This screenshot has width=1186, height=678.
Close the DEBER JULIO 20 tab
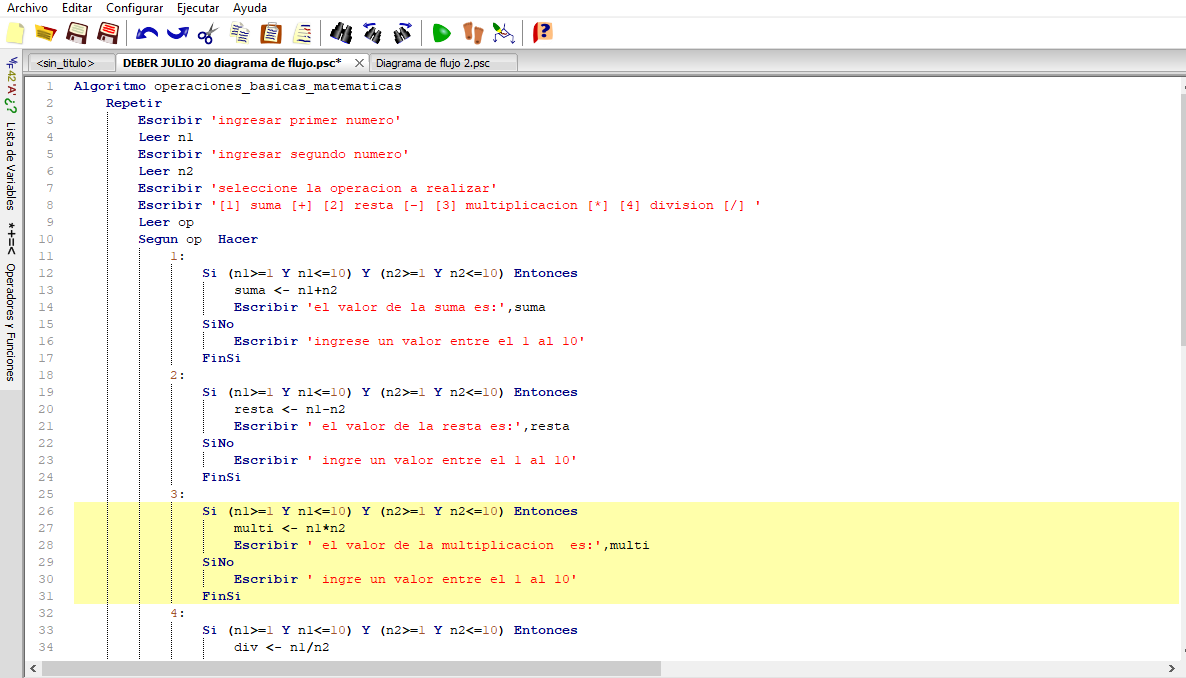pos(359,61)
